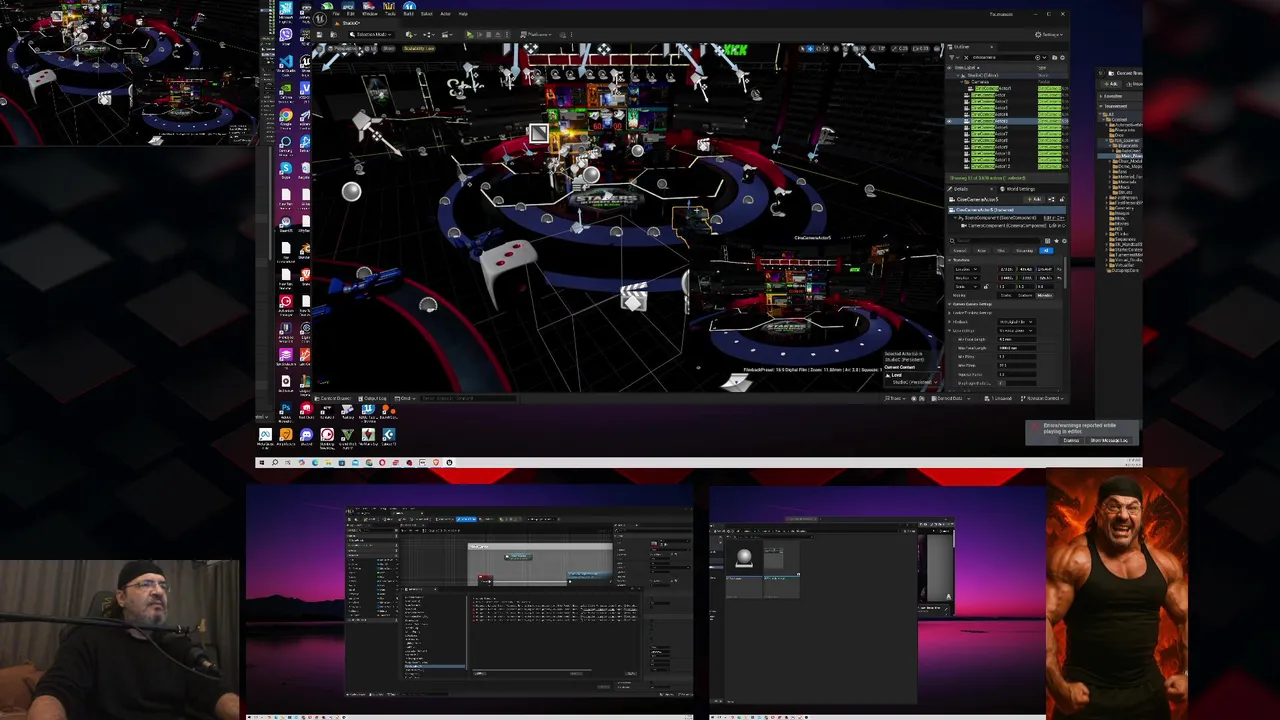Click the Min Focal Length value field
This screenshot has height=720, width=1280.
point(1017,339)
